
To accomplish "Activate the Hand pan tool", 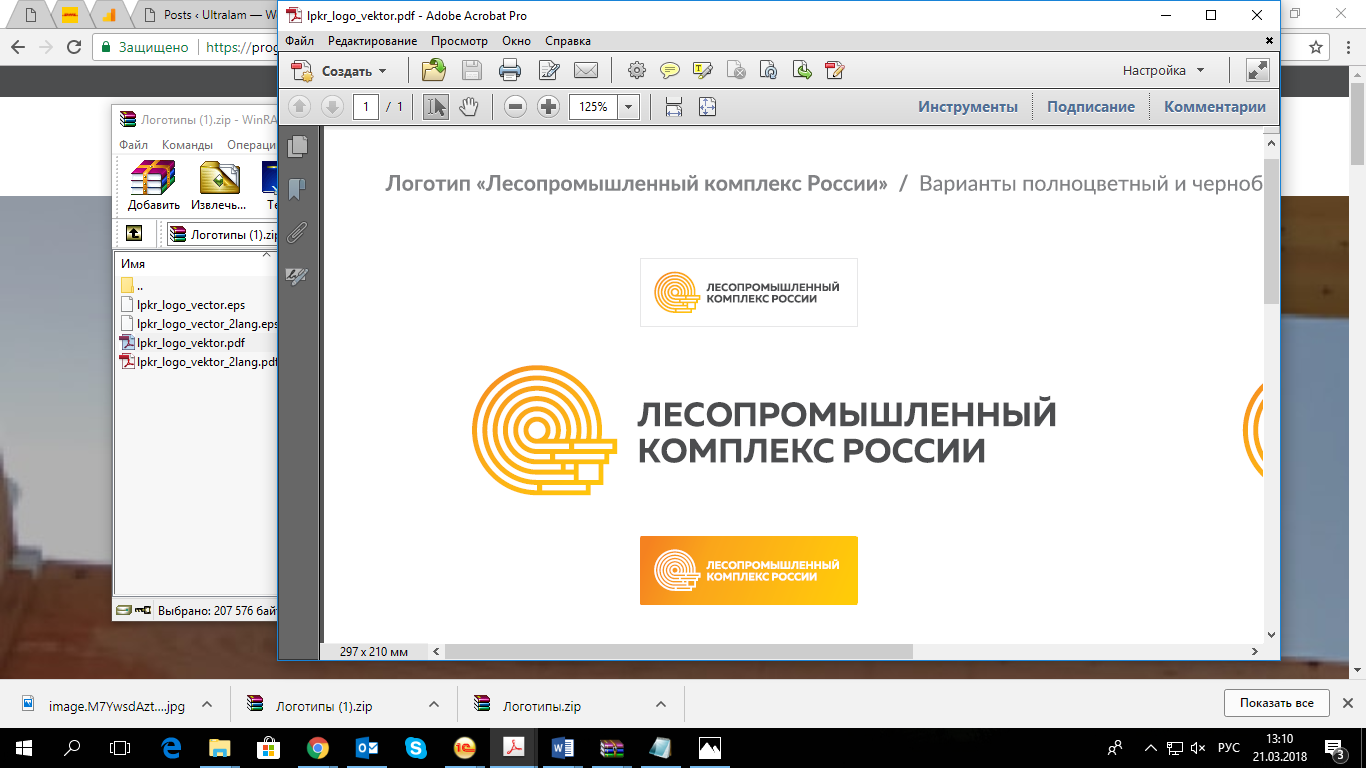I will (x=468, y=106).
